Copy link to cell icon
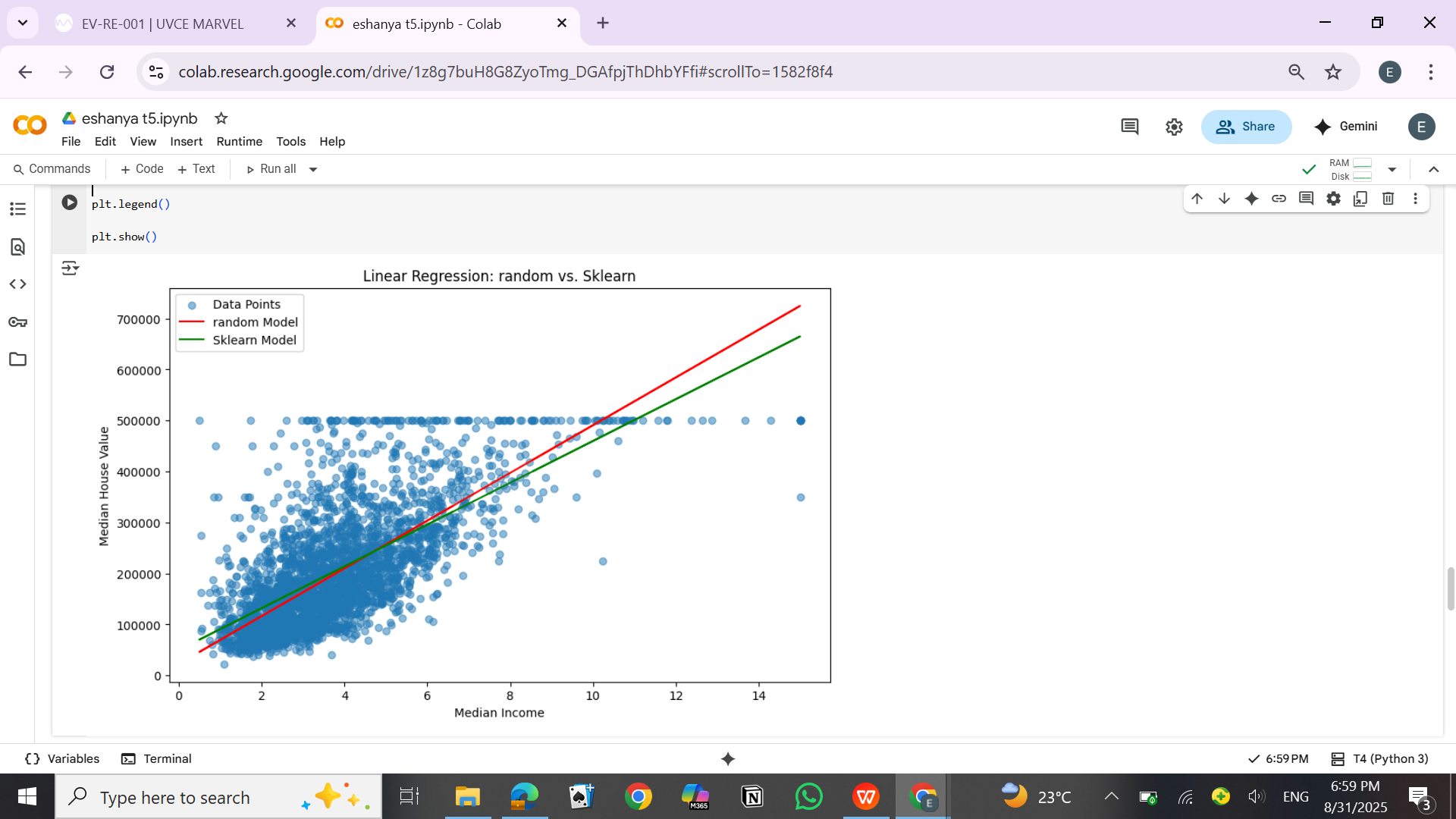The image size is (1456, 819). coord(1279,199)
